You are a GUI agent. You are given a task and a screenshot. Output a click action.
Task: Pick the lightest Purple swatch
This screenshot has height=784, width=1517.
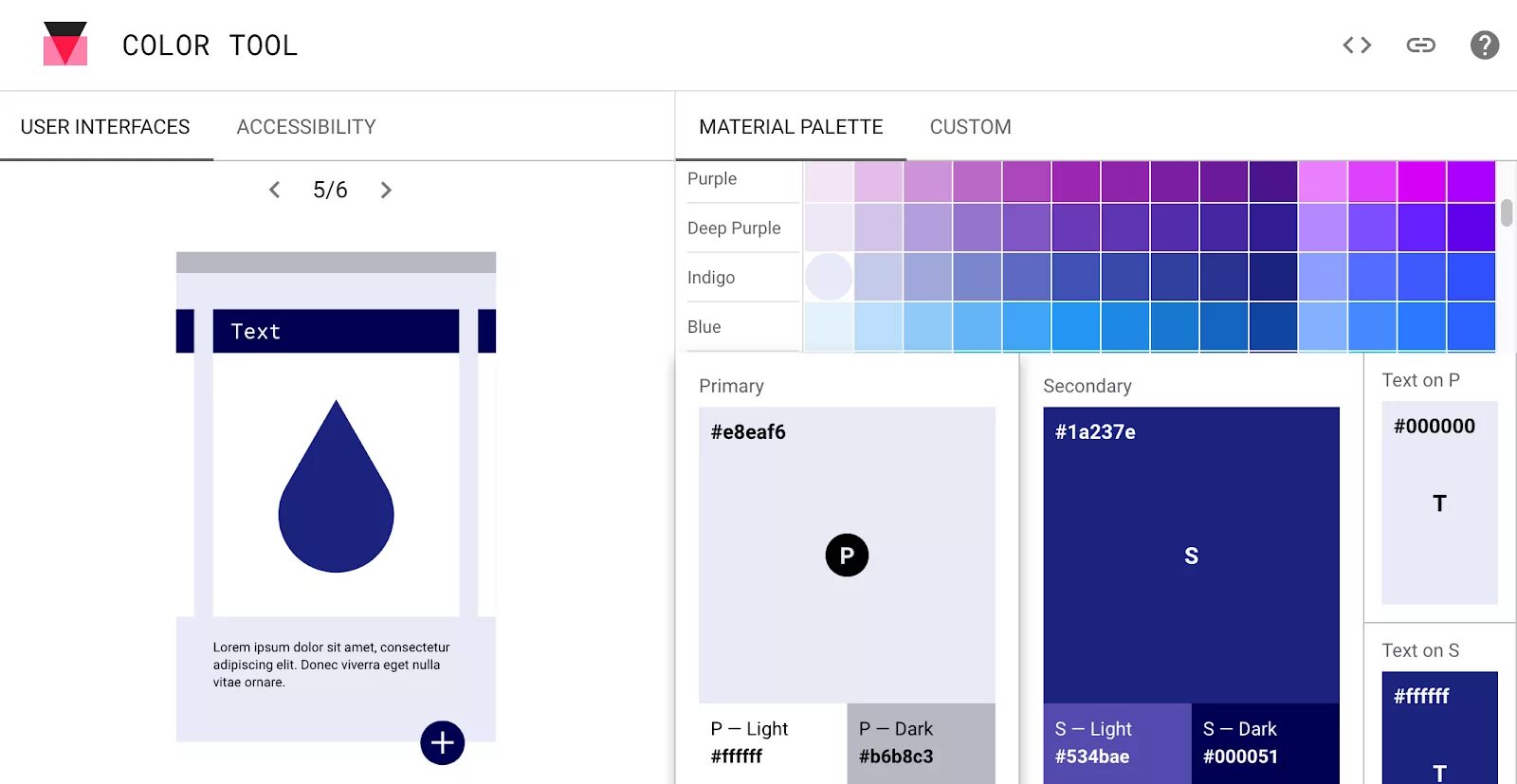coord(829,181)
